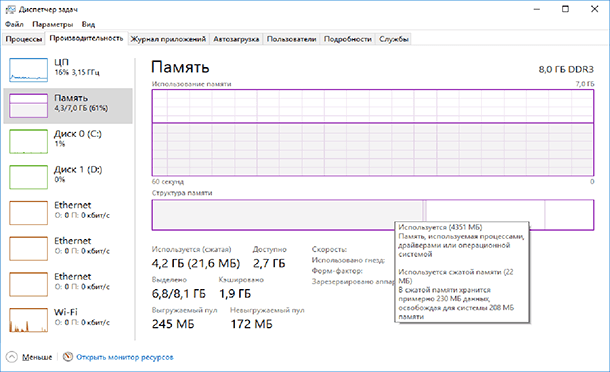Click the 60 секунд axis label
This screenshot has width=610, height=372.
[x=168, y=182]
